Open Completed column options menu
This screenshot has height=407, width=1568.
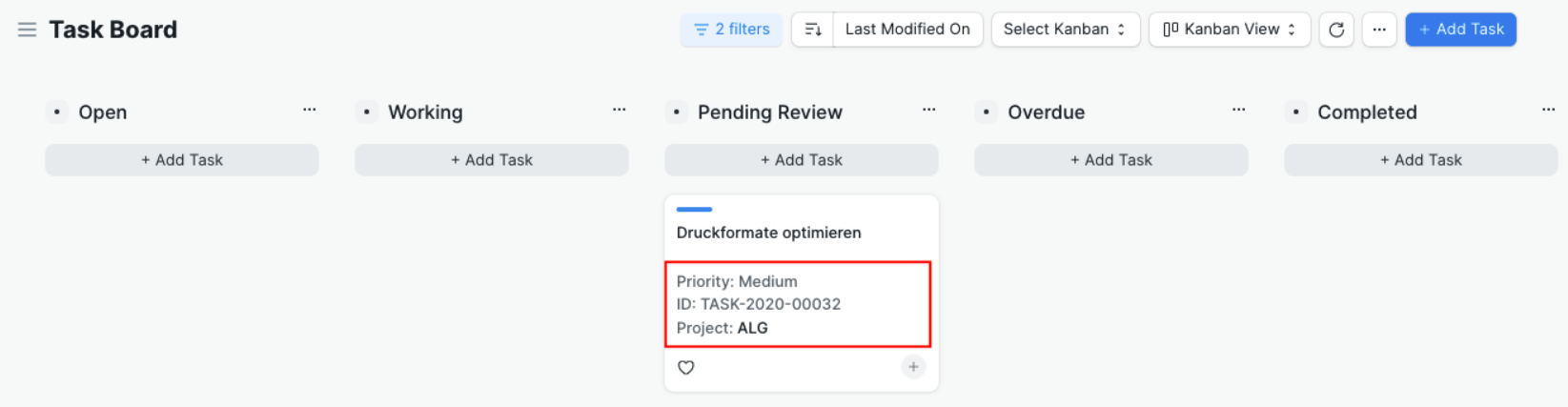tap(1548, 111)
